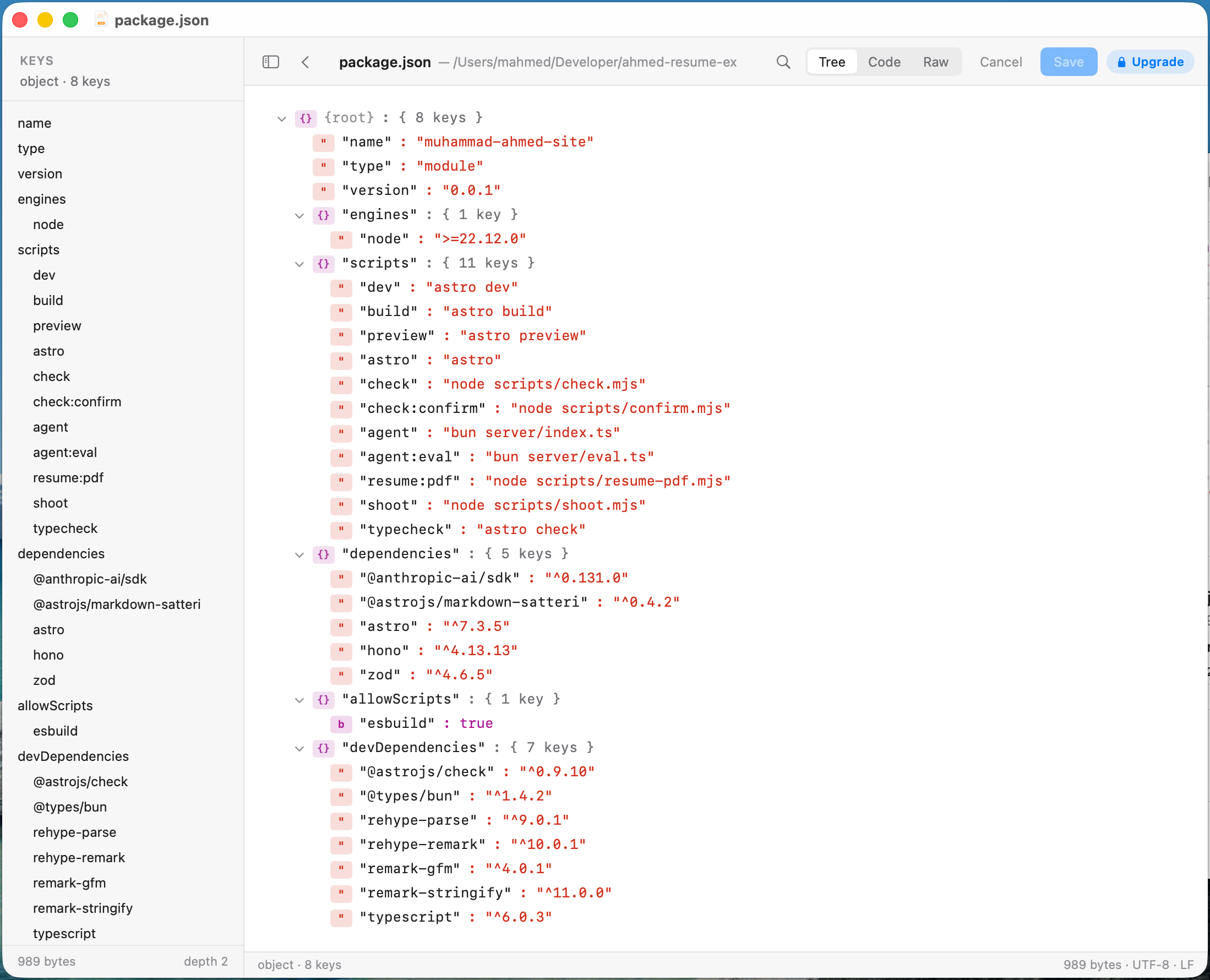Image resolution: width=1210 pixels, height=980 pixels.
Task: Select '@anthropic-ai/sdk' in the keys sidebar
Action: coord(90,579)
